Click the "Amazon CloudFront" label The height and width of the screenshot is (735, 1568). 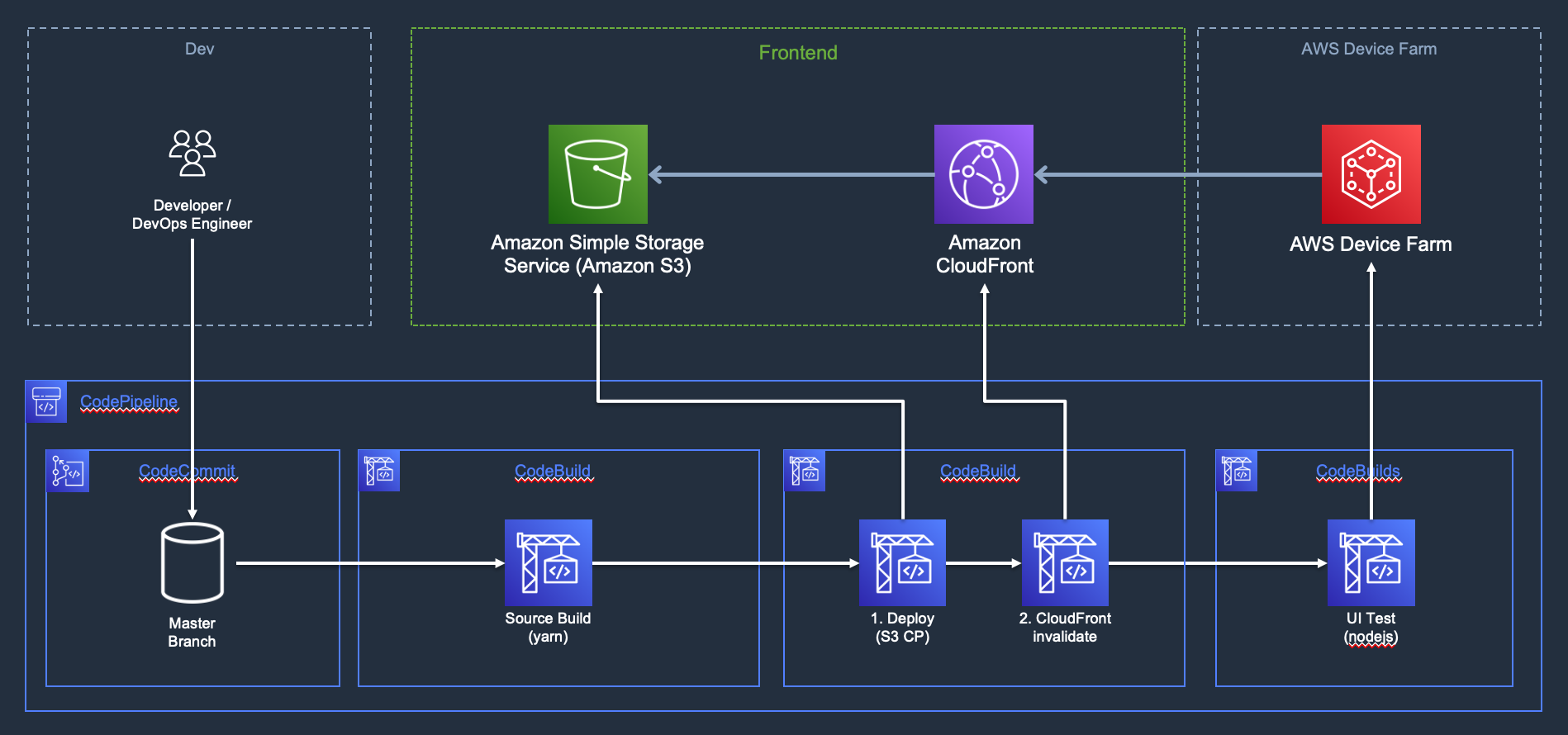pos(985,254)
